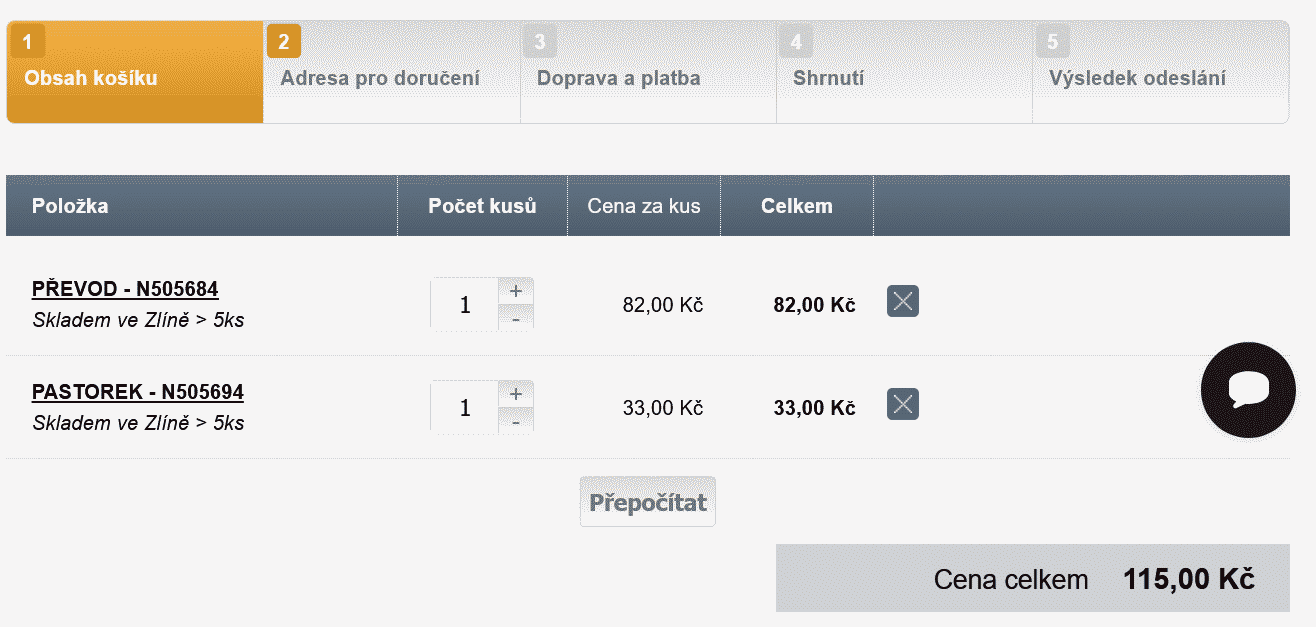Click the Cena celkem total box
The height and width of the screenshot is (627, 1316).
(x=1032, y=578)
